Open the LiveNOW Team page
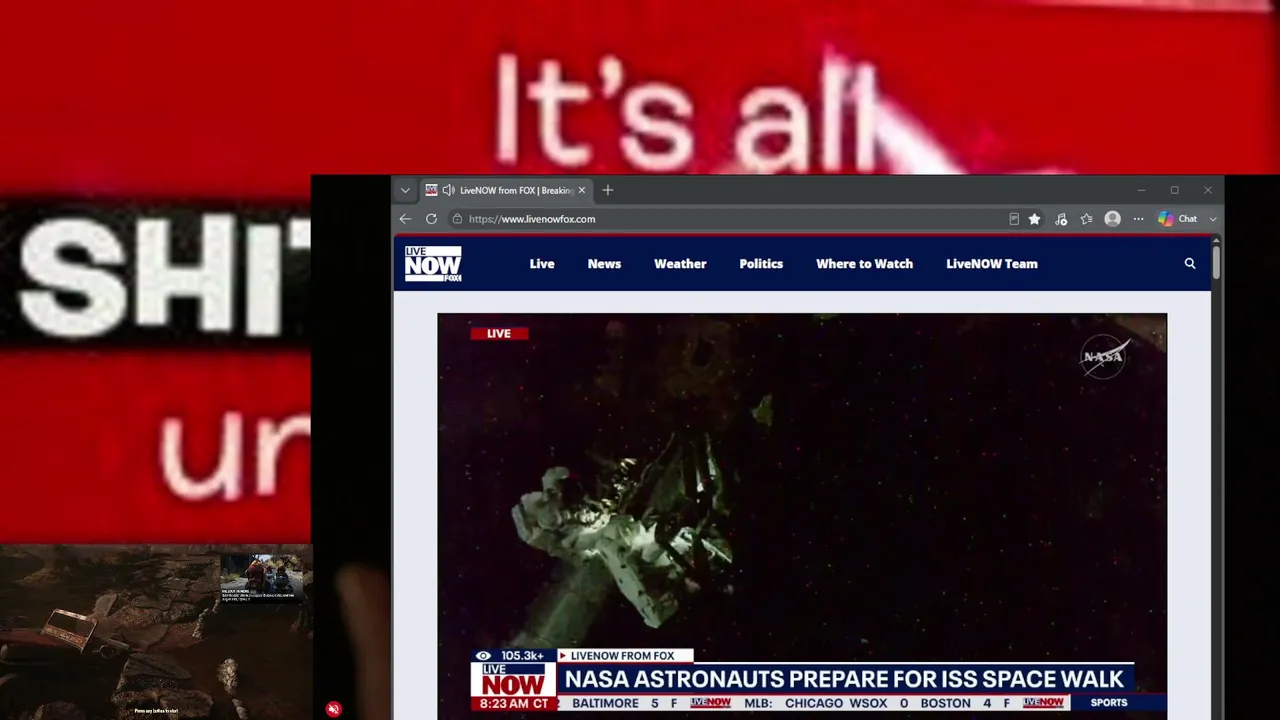 tap(992, 264)
